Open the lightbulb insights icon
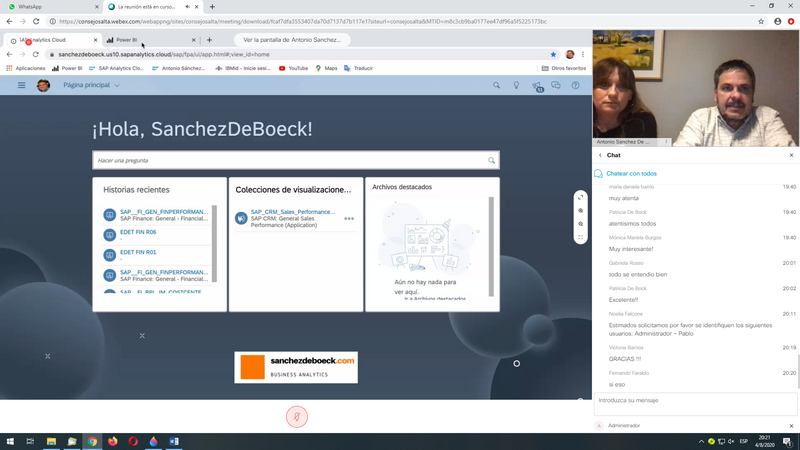Screen dimensions: 800x450 click(x=516, y=85)
